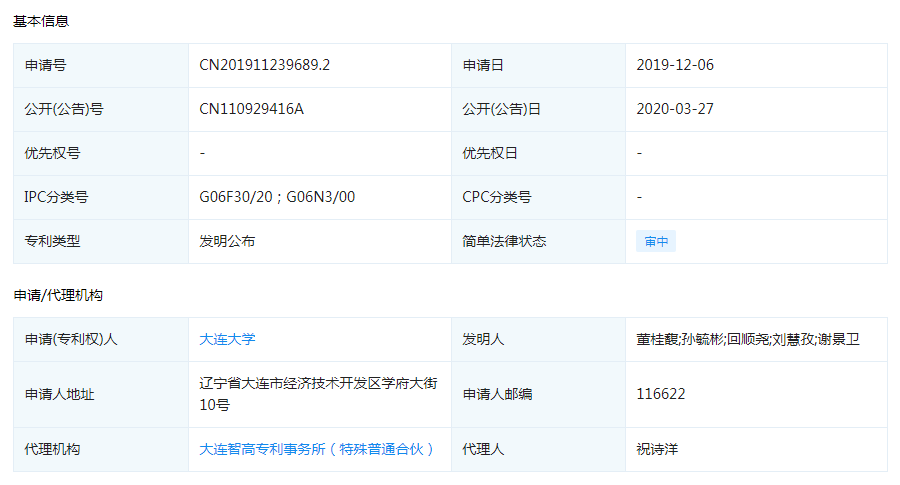Click the publication date 2020-03-27
Screen dimensions: 900x485
point(675,109)
